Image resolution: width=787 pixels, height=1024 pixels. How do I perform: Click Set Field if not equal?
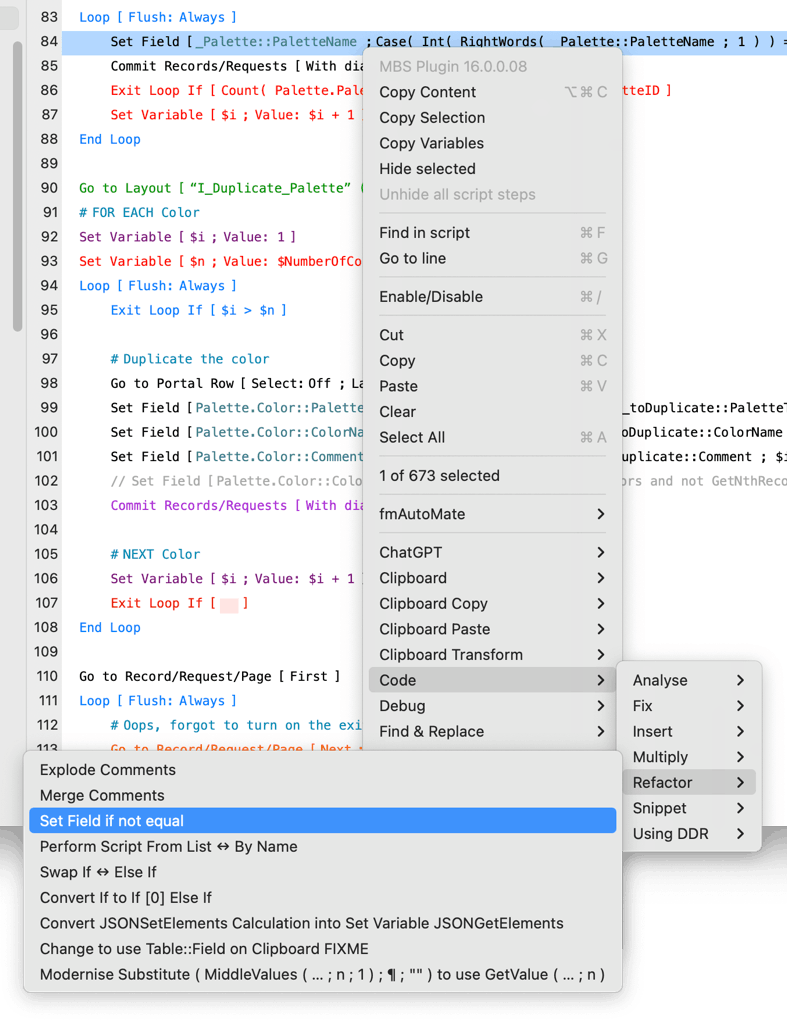click(323, 820)
